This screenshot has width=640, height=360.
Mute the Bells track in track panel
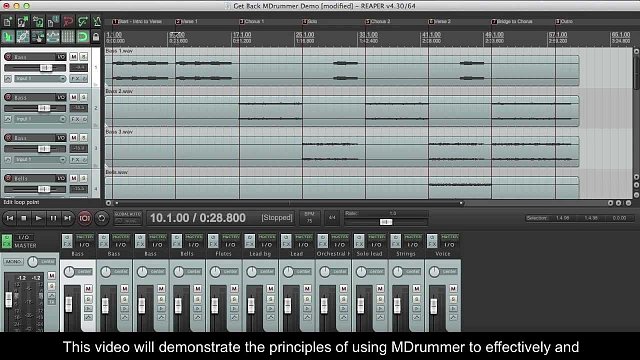pyautogui.click(x=73, y=178)
